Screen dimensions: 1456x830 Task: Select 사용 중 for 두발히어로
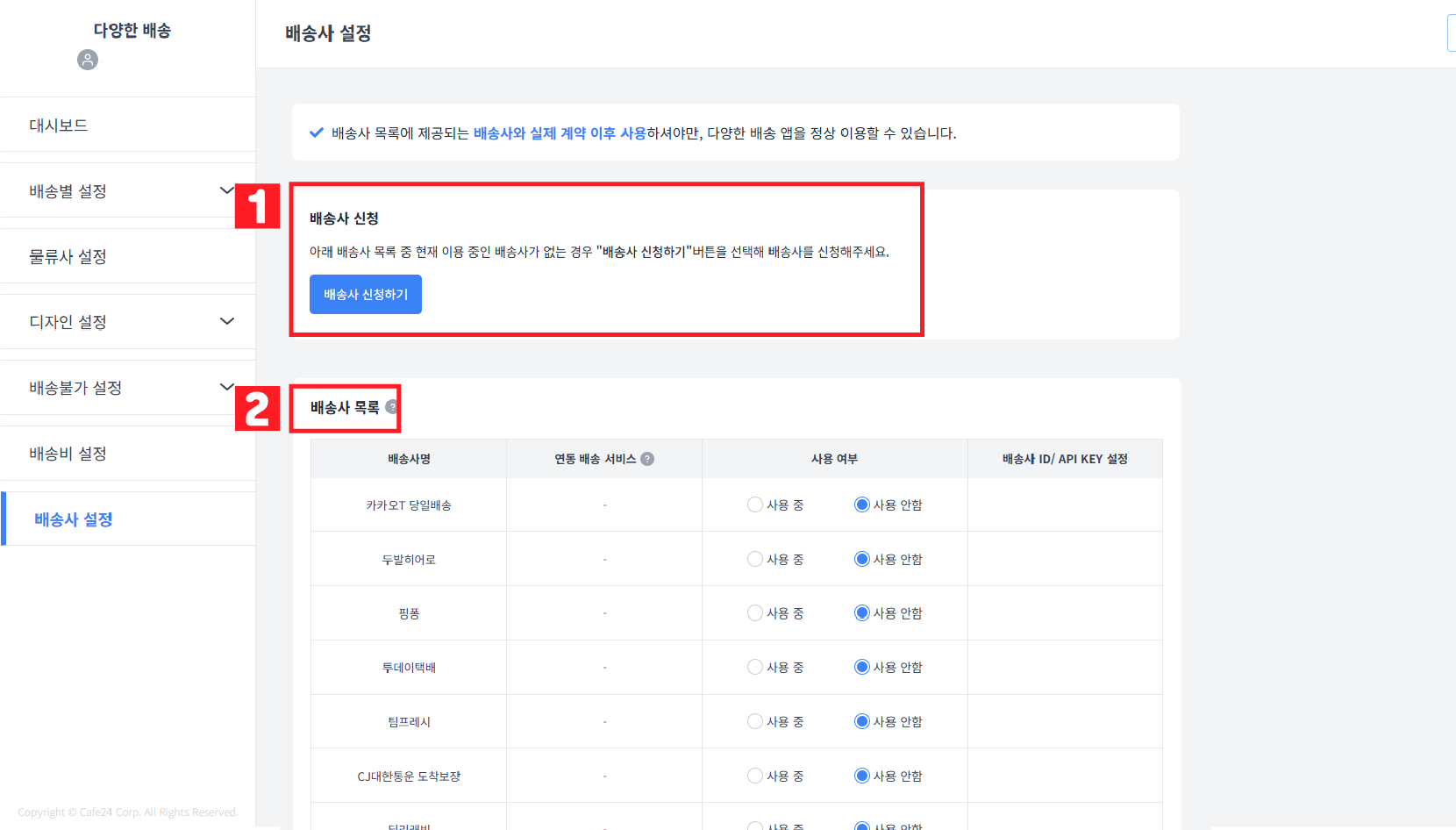coord(754,559)
